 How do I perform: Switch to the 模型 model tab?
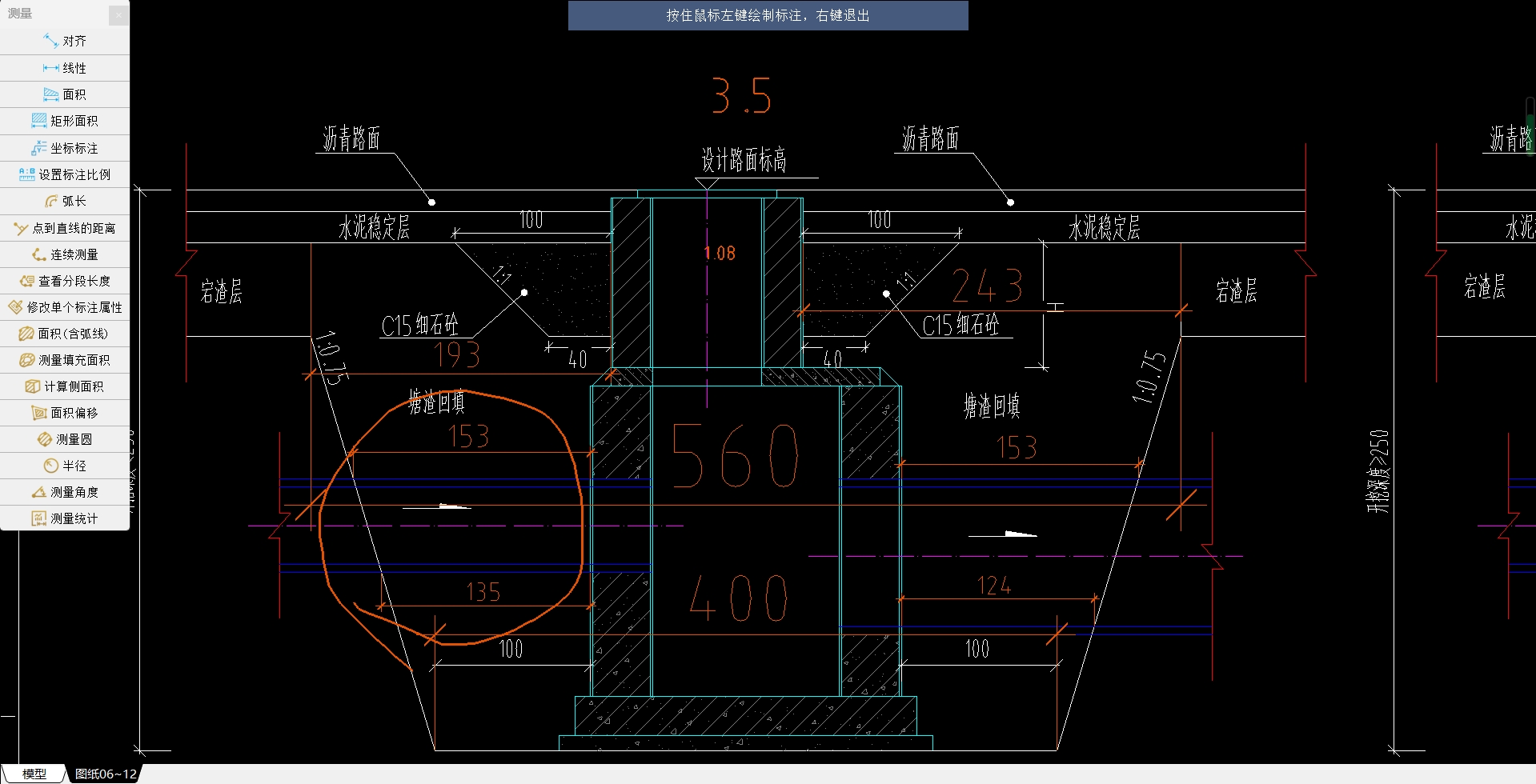pos(34,774)
